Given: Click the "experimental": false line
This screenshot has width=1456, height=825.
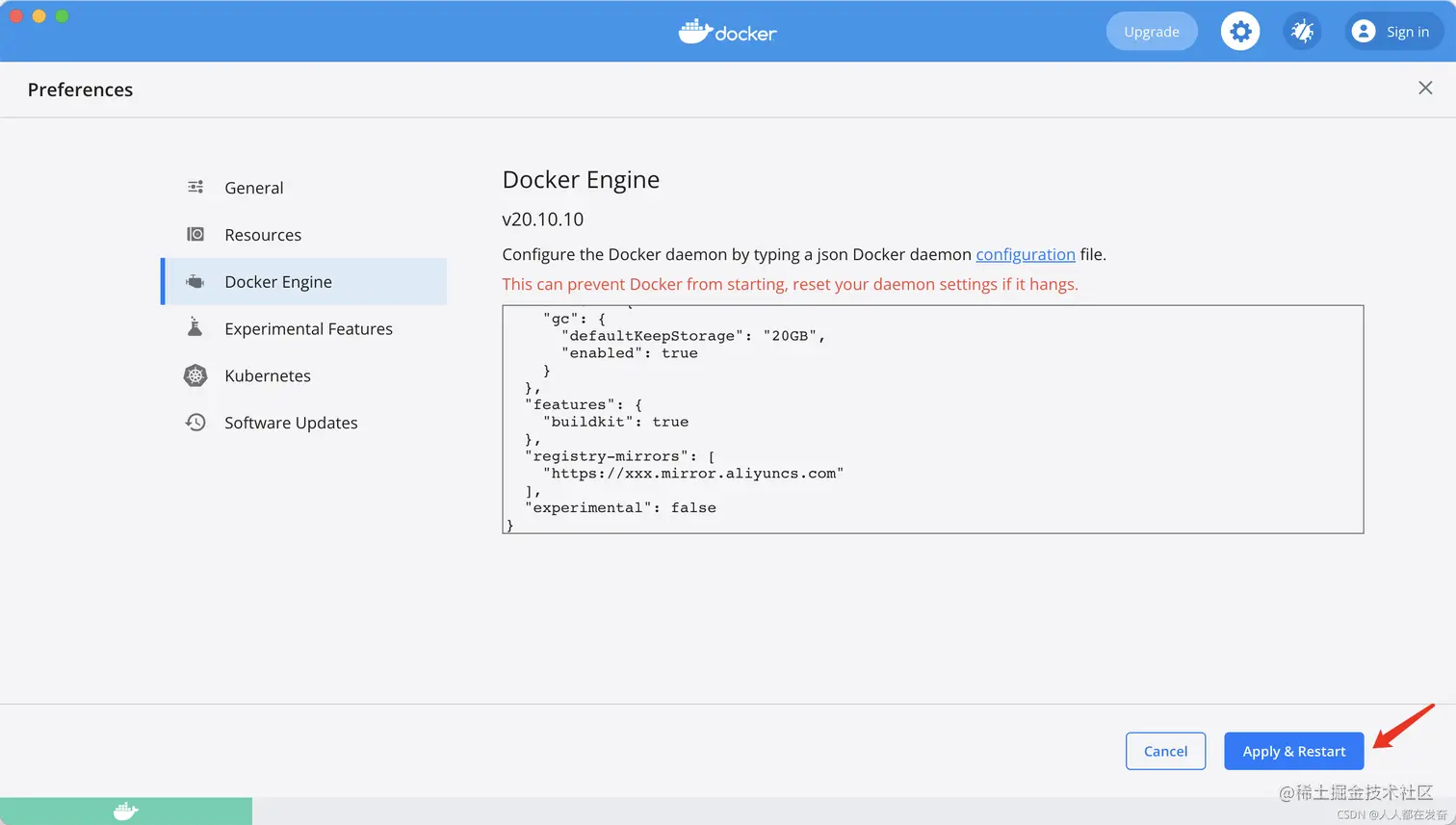Looking at the screenshot, I should pyautogui.click(x=620, y=507).
